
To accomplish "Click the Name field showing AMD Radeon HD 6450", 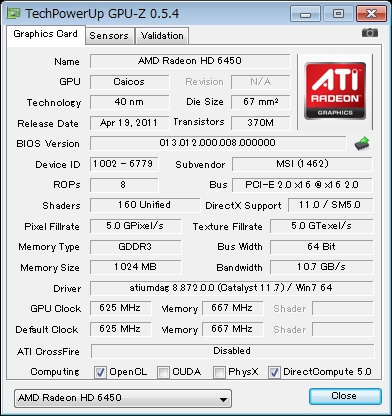I will point(190,61).
